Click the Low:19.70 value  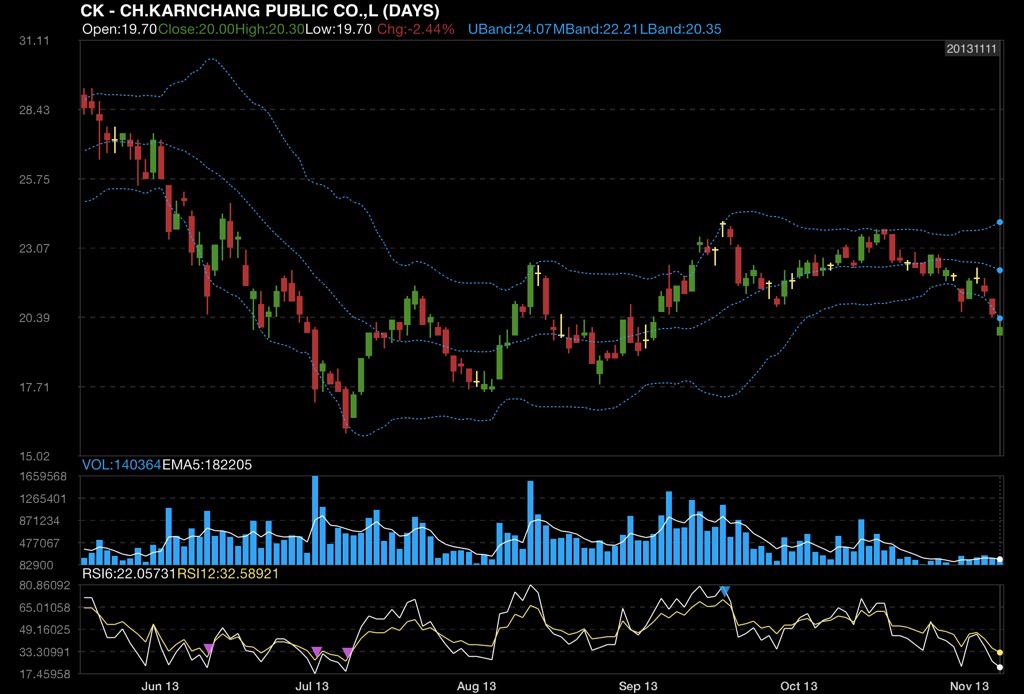338,29
